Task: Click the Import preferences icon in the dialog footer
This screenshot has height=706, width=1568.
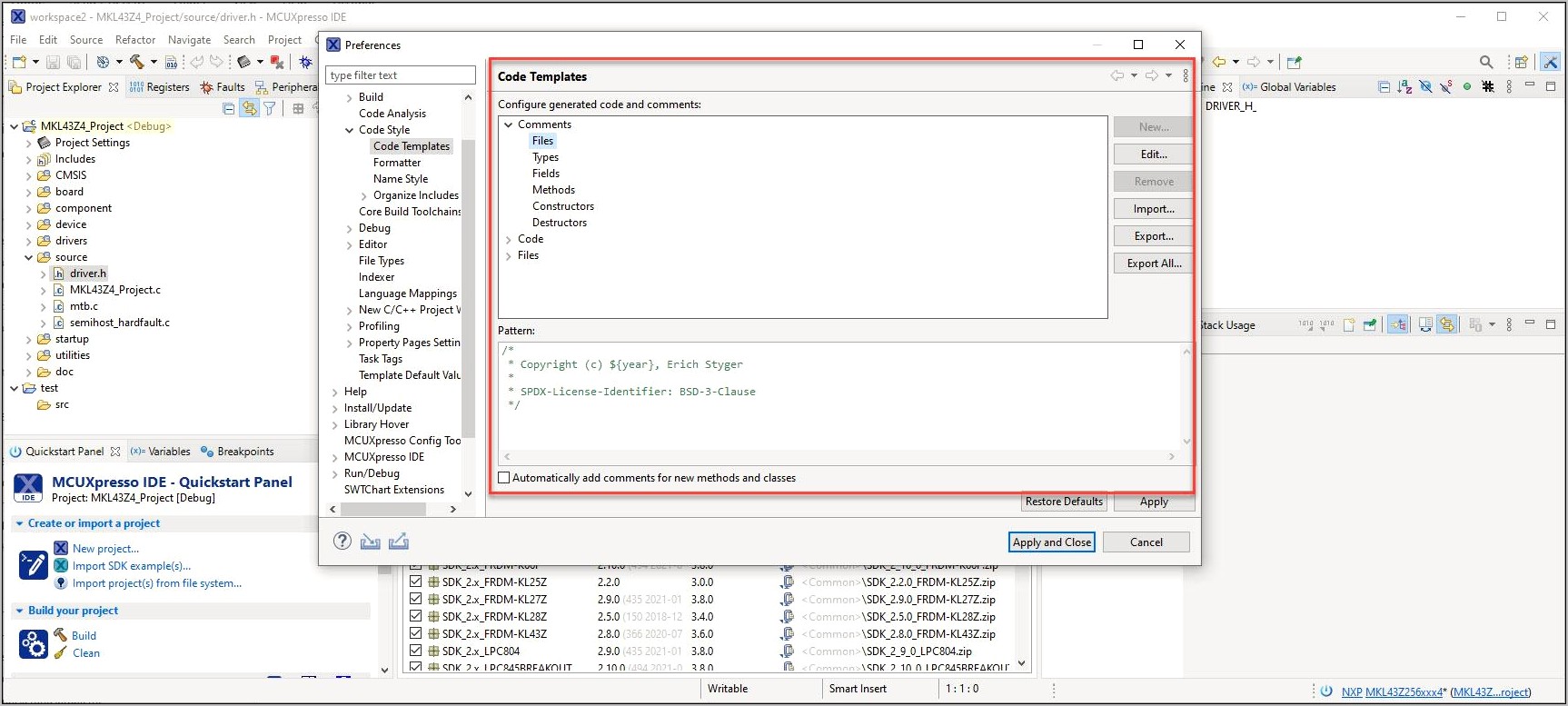Action: (x=370, y=542)
